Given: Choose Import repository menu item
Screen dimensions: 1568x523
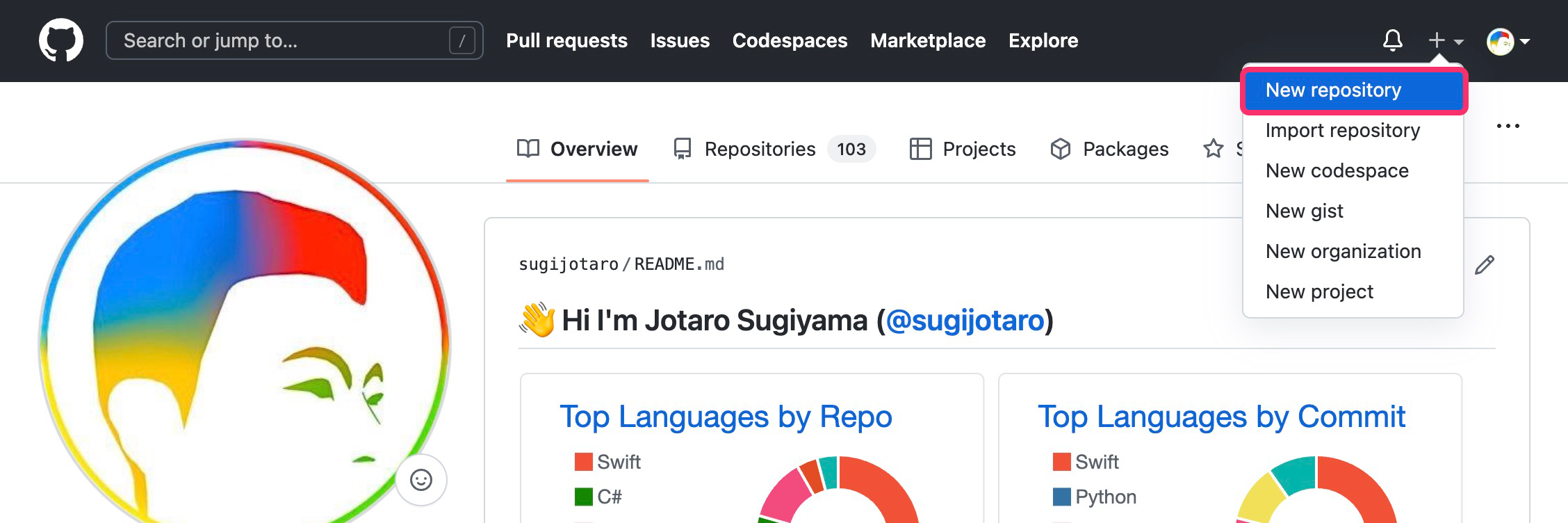Looking at the screenshot, I should (x=1342, y=131).
